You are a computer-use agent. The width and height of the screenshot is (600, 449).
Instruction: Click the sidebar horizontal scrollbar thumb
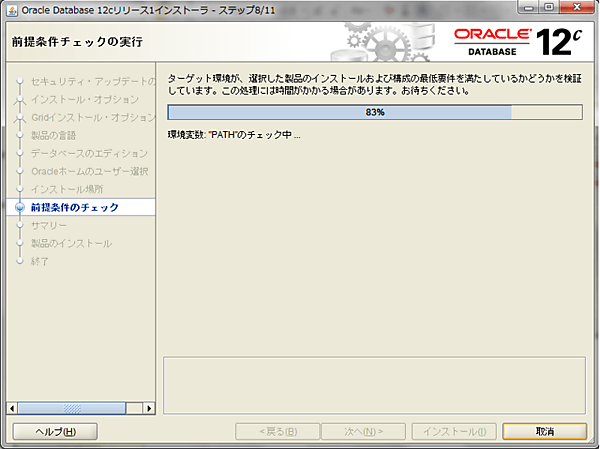pyautogui.click(x=72, y=408)
